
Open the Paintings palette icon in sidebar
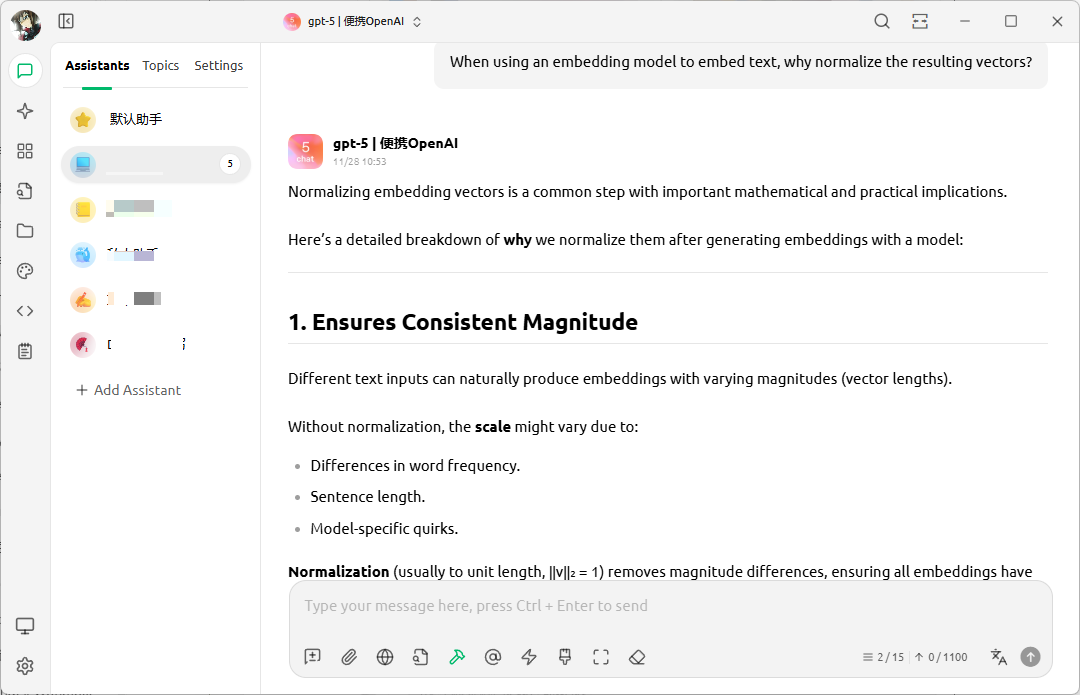coord(25,271)
